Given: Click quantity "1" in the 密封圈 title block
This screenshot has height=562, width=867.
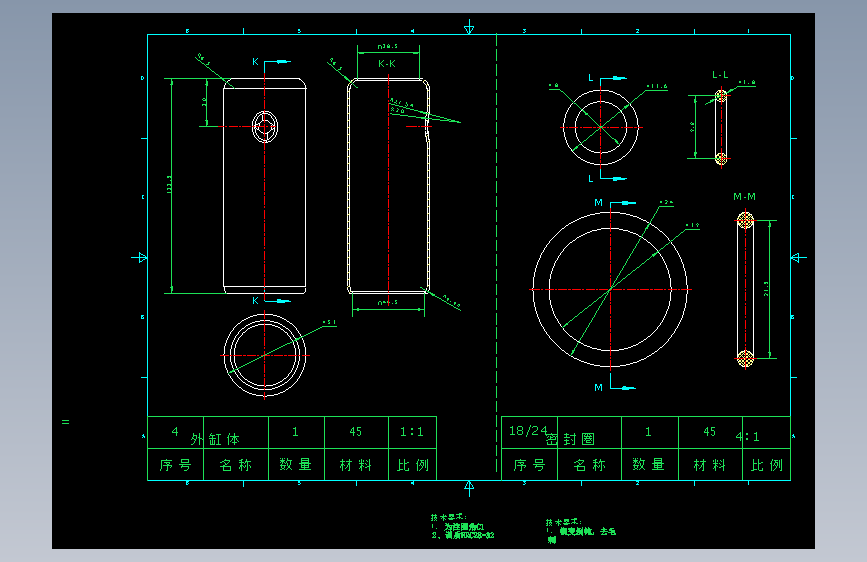Looking at the screenshot, I should (x=648, y=431).
